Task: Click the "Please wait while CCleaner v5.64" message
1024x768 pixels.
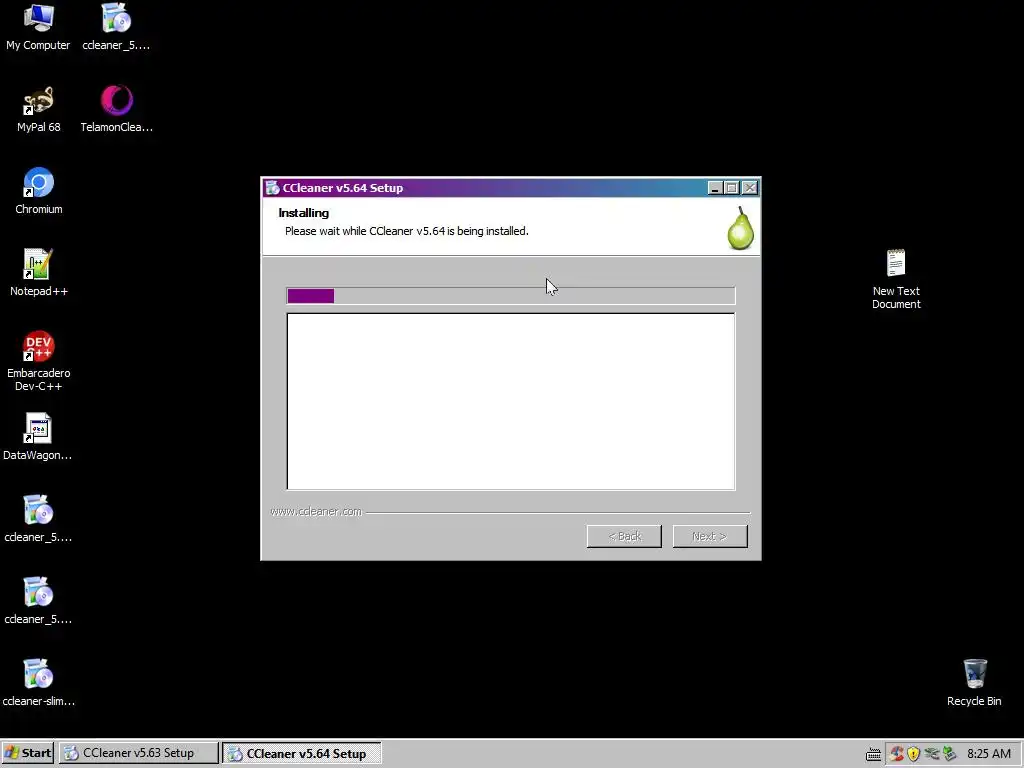Action: point(407,231)
